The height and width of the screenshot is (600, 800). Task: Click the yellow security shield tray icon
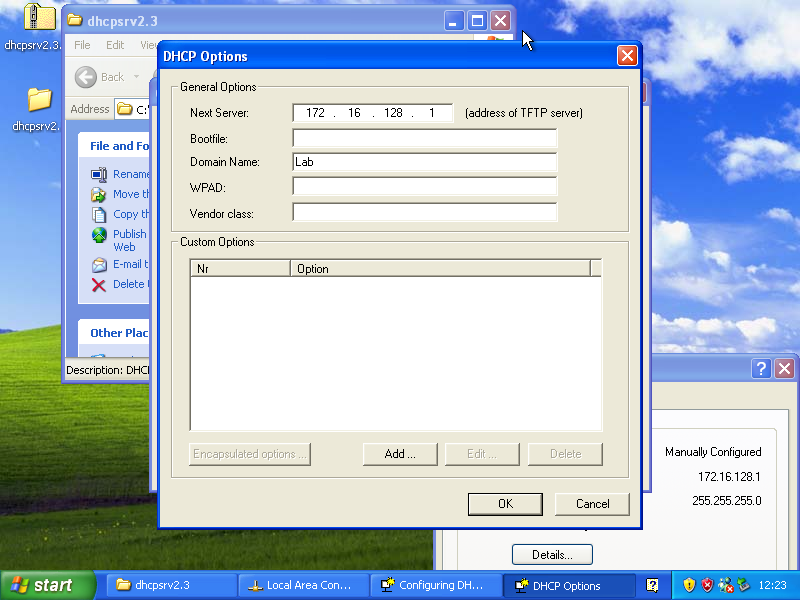click(689, 585)
